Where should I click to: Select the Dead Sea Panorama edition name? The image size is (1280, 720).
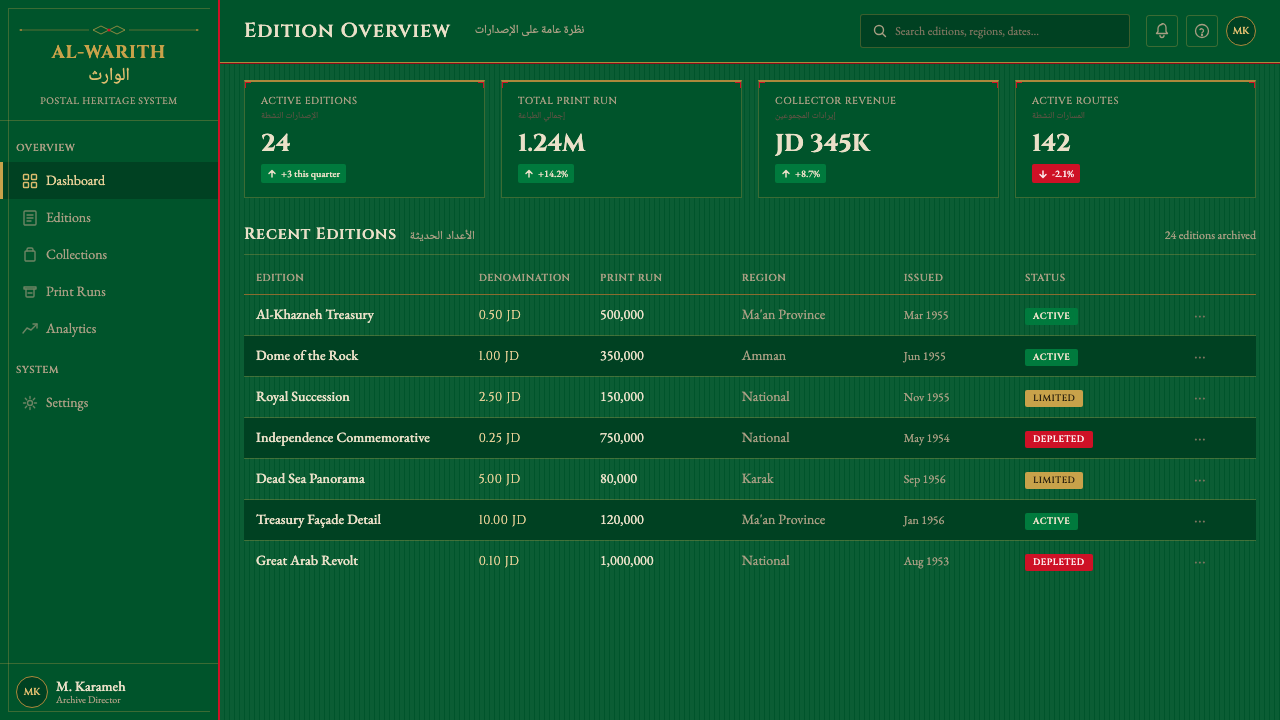click(x=310, y=479)
